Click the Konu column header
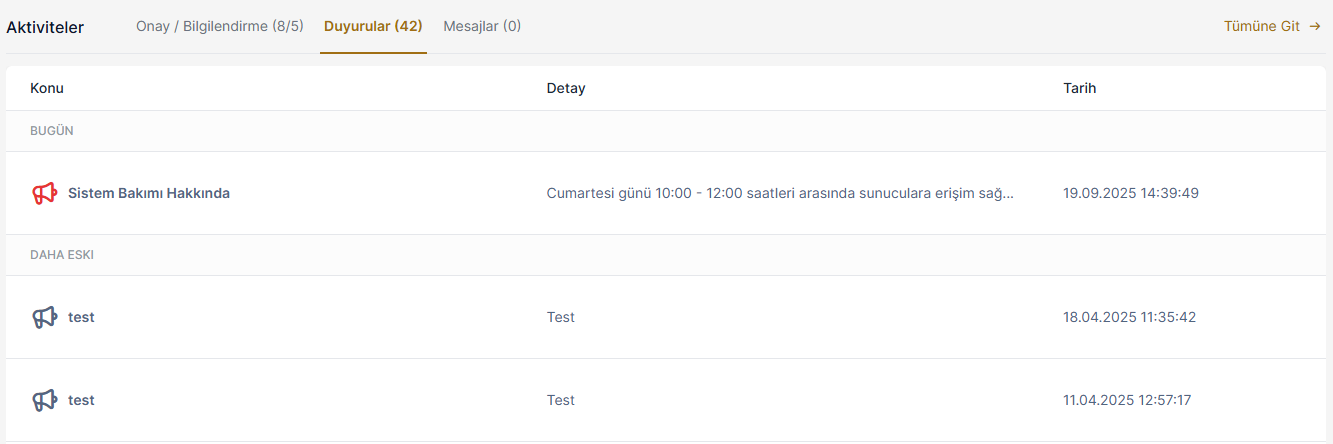1333x444 pixels. 47,88
